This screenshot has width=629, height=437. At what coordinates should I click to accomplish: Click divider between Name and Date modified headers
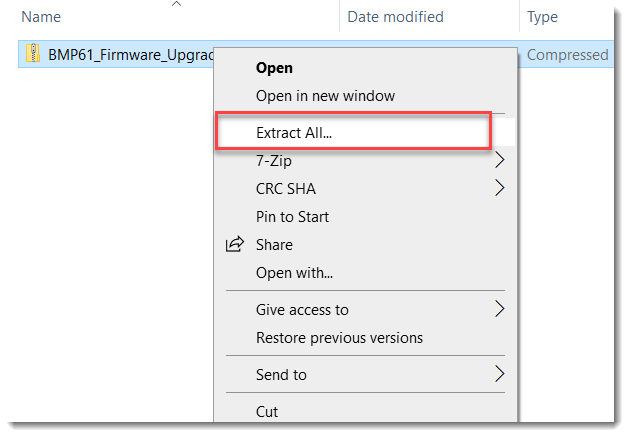[x=340, y=17]
